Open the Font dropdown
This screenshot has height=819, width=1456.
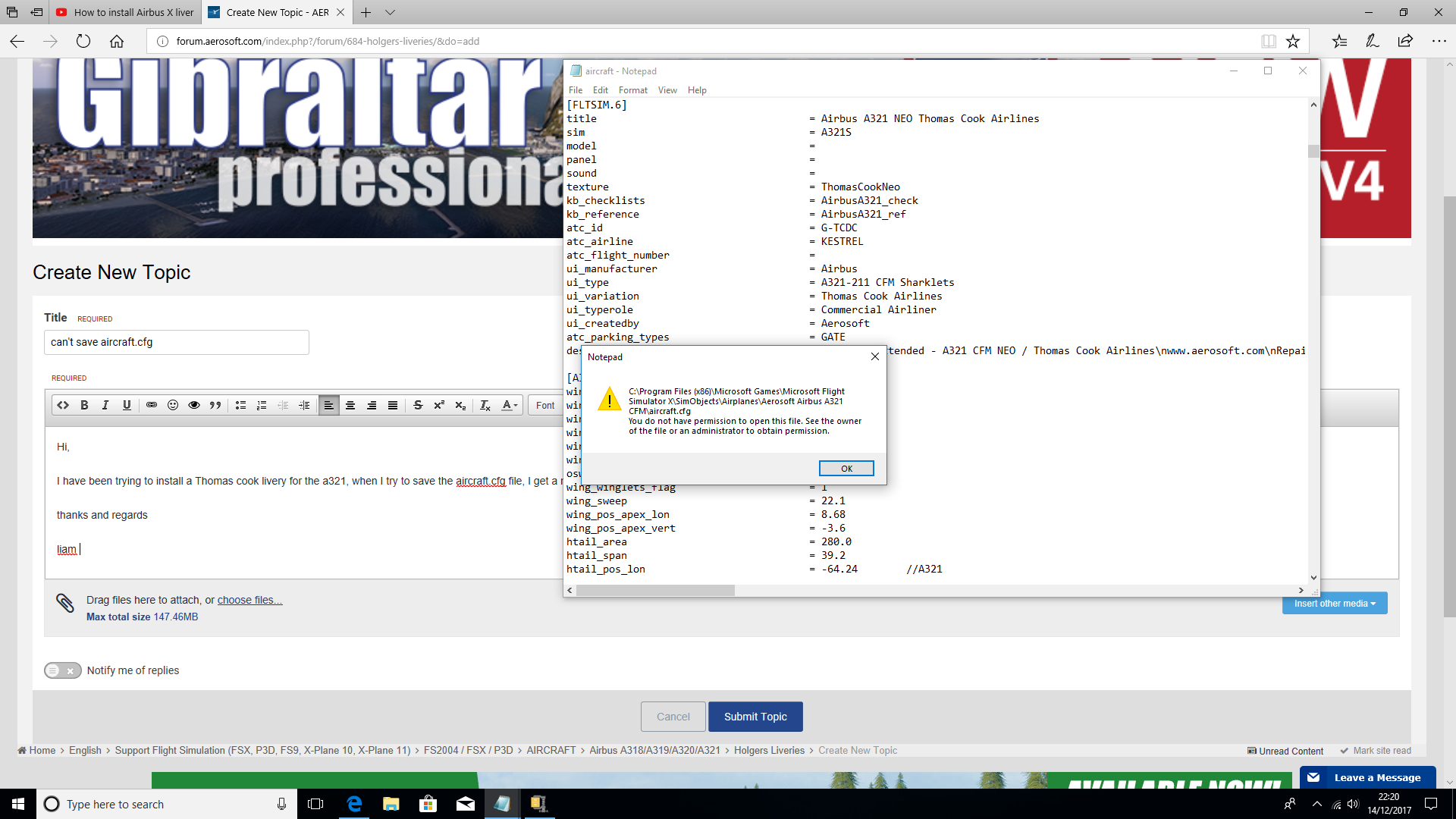[x=546, y=406]
